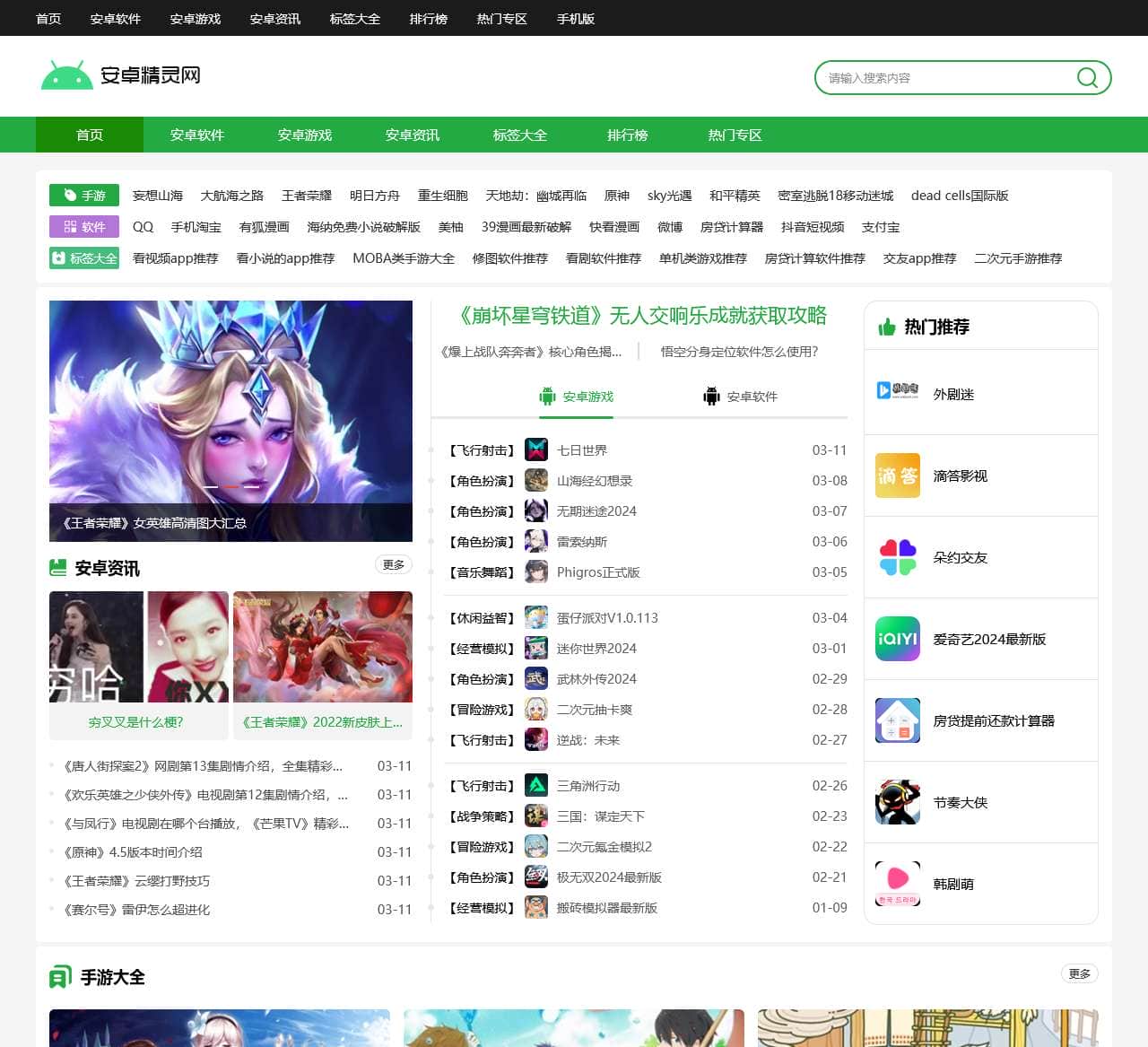The image size is (1148, 1047).
Task: Click the 原神 tag in 手游 row
Action: point(617,196)
